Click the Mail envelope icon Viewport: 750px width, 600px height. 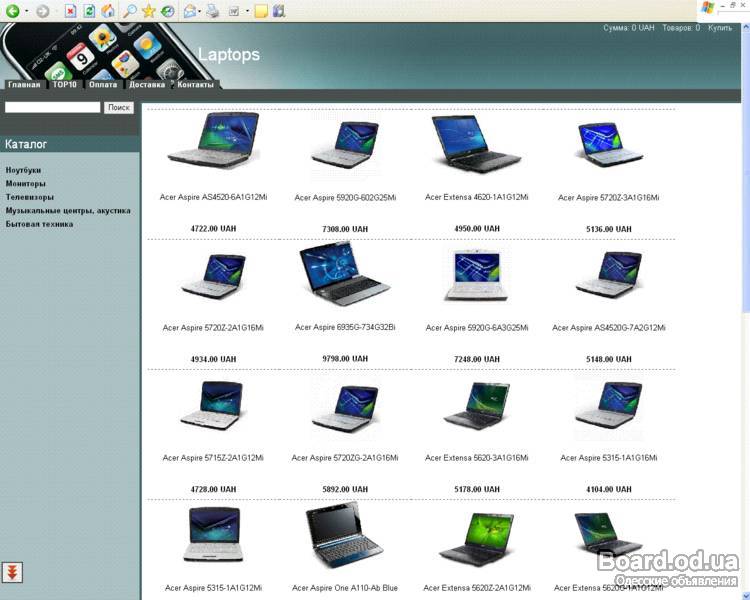point(189,11)
